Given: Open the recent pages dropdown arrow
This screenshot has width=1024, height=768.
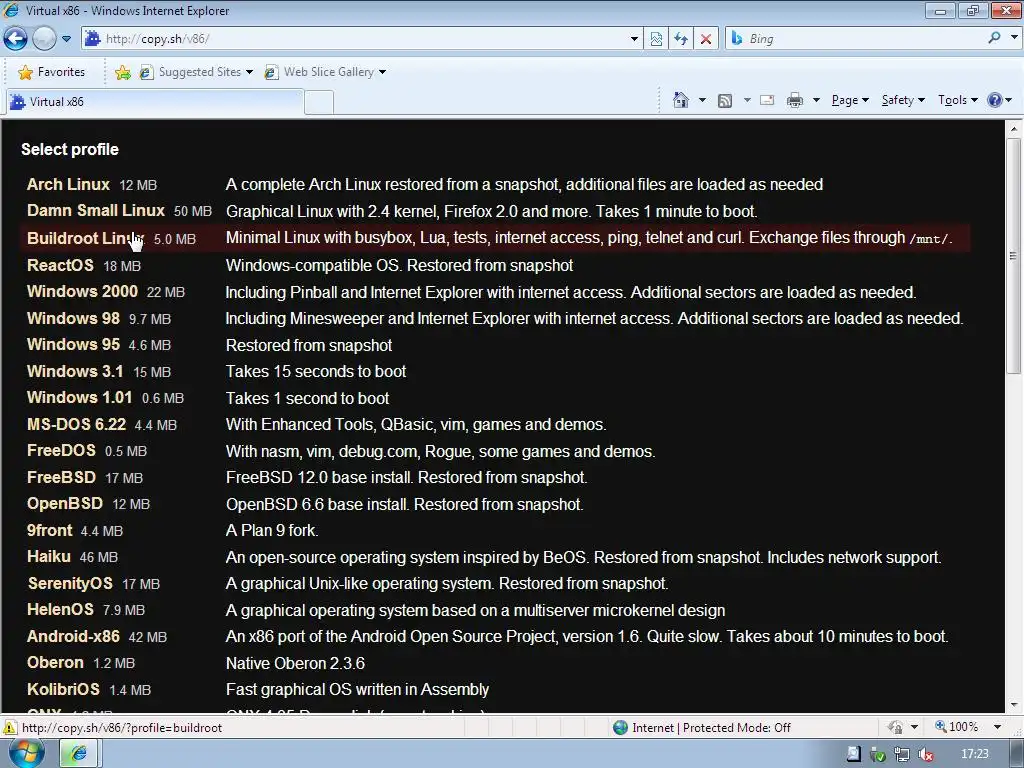Looking at the screenshot, I should point(66,39).
